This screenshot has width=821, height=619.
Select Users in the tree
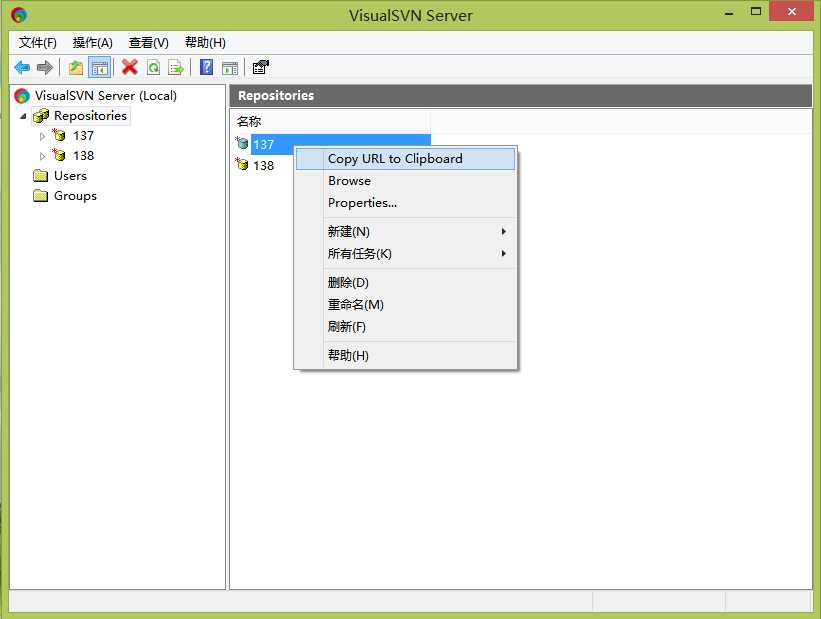[x=70, y=175]
